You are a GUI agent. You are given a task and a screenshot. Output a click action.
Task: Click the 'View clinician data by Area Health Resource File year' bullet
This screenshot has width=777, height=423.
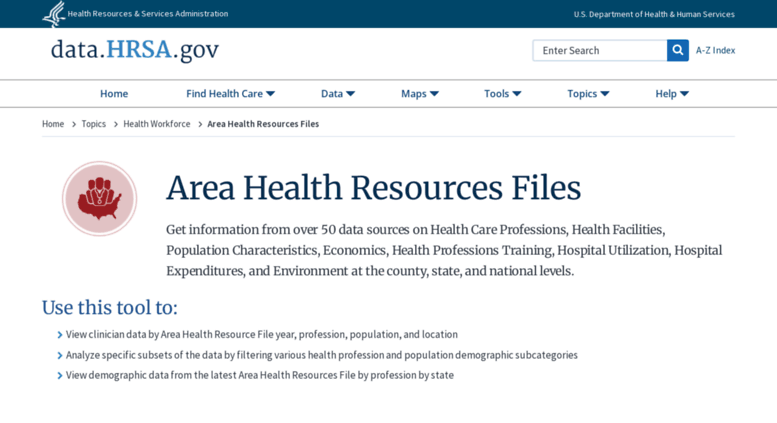tap(262, 334)
